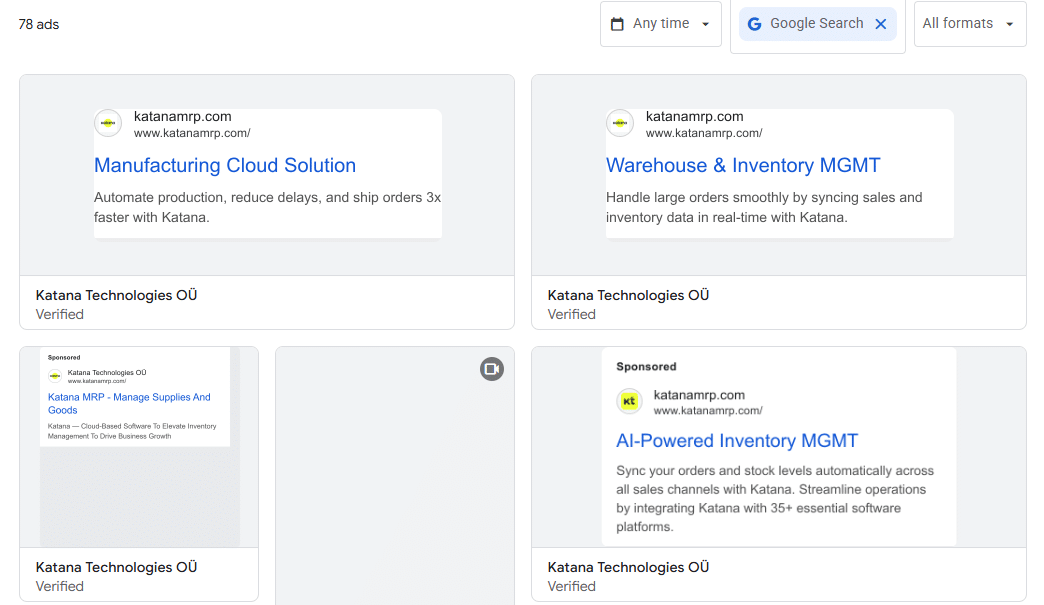Screen dimensions: 1044x605
Task: Click Katana logo in Manufacturing Cloud Solution ad
Action: [x=108, y=123]
